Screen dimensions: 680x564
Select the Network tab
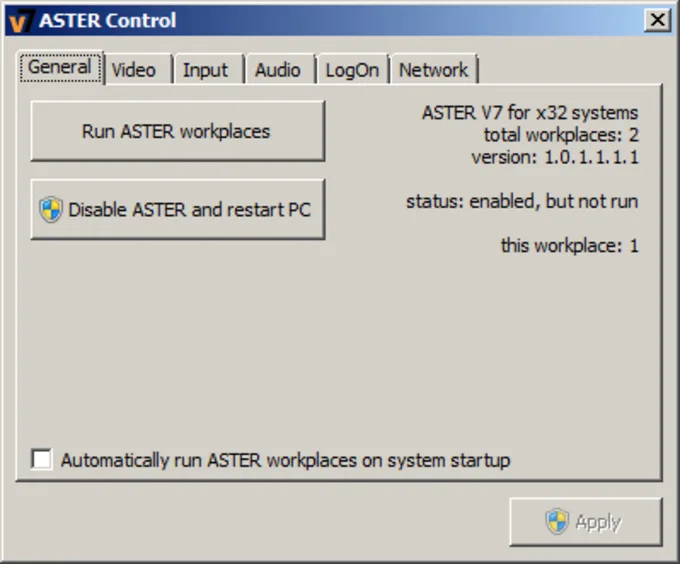point(435,70)
